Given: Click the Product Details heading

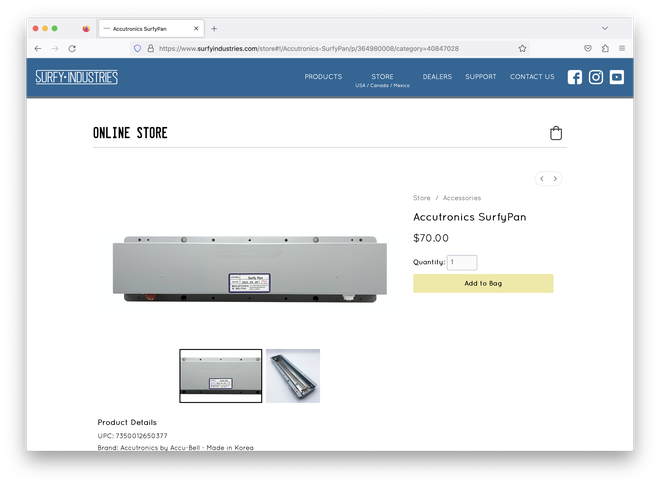Looking at the screenshot, I should [127, 422].
